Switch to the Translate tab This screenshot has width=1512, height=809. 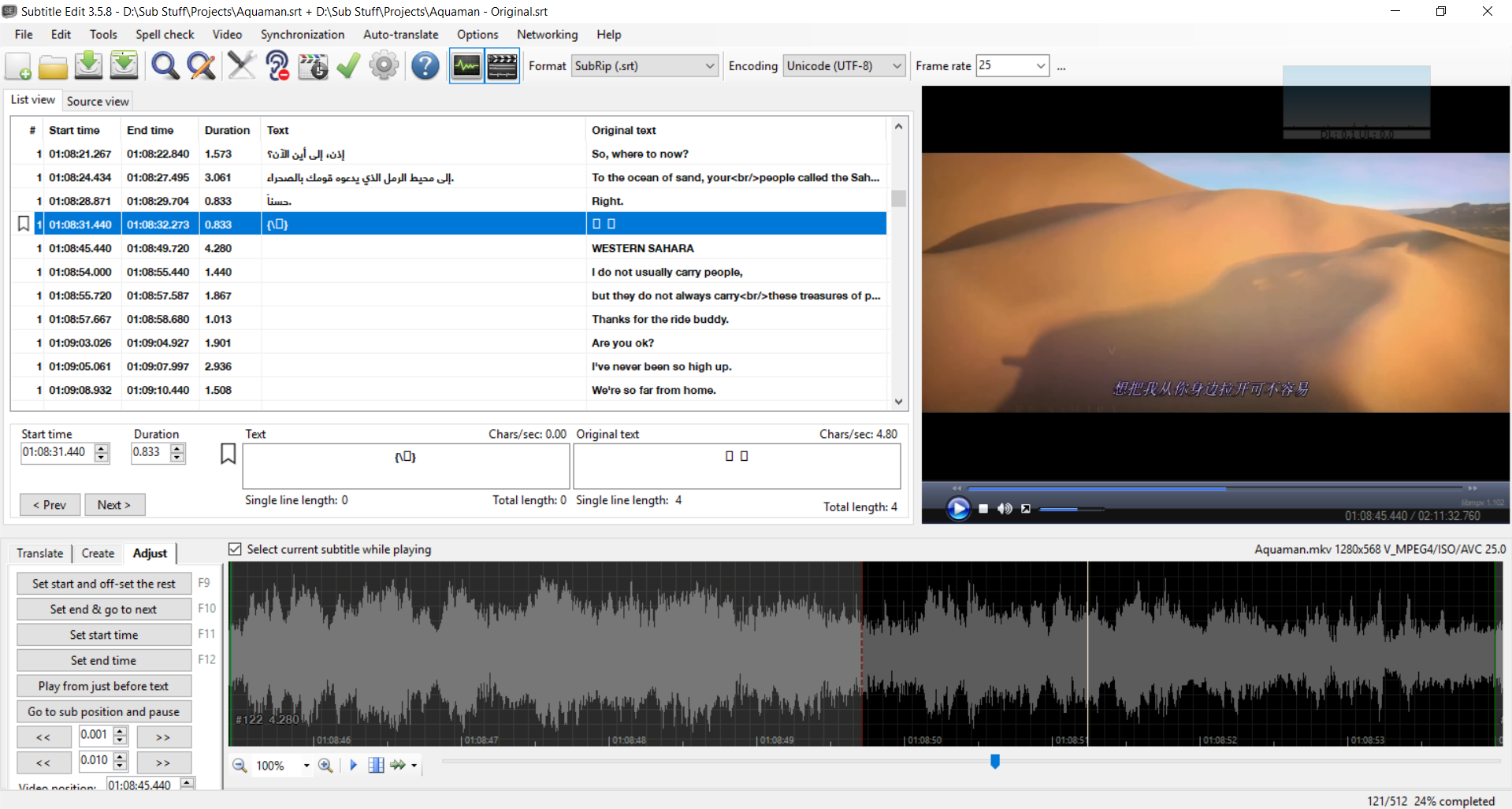[40, 553]
